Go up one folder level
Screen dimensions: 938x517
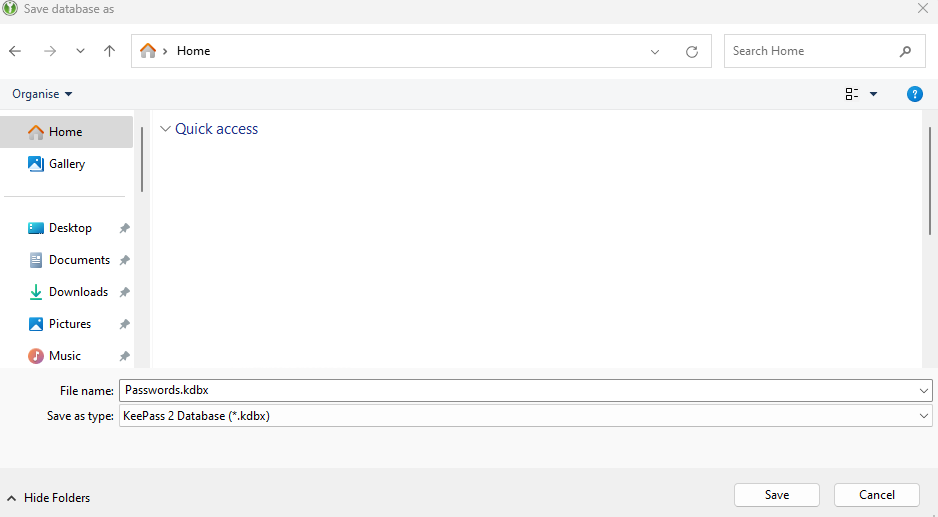tap(110, 51)
